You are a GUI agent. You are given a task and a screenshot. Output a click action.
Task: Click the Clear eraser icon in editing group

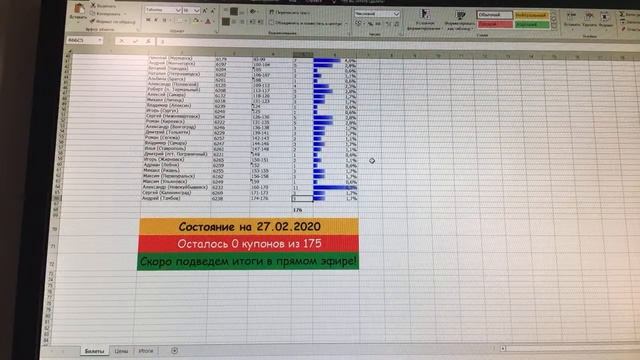point(623,29)
